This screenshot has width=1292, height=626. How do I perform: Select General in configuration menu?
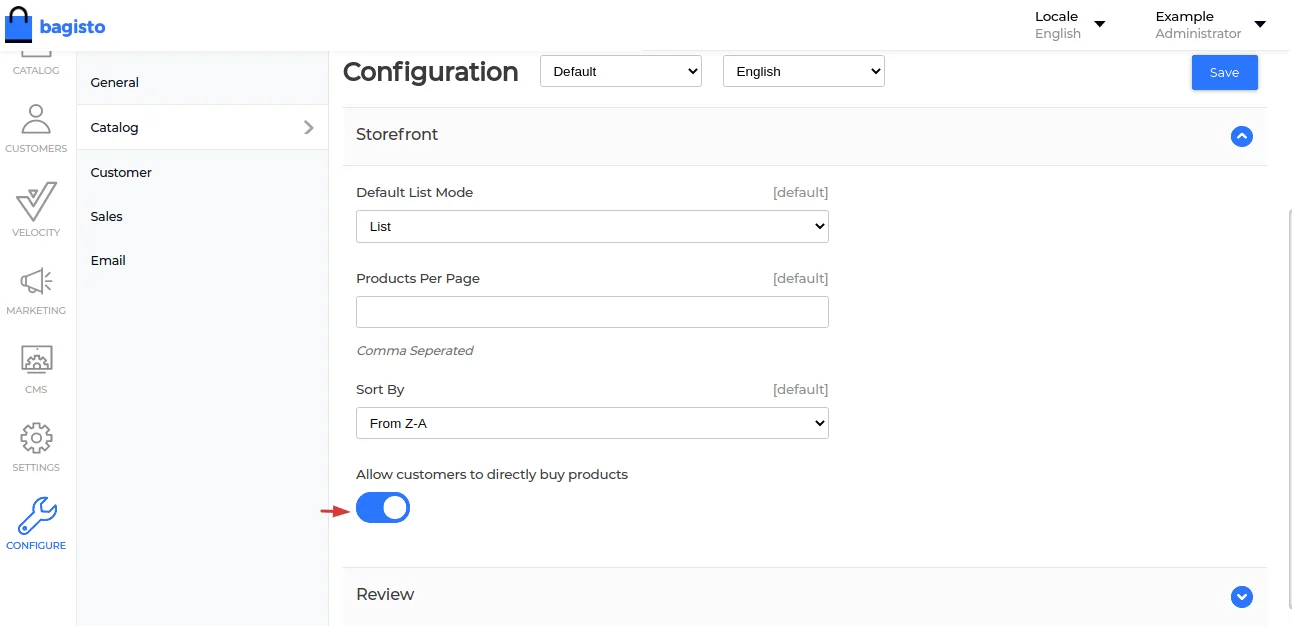[x=115, y=83]
